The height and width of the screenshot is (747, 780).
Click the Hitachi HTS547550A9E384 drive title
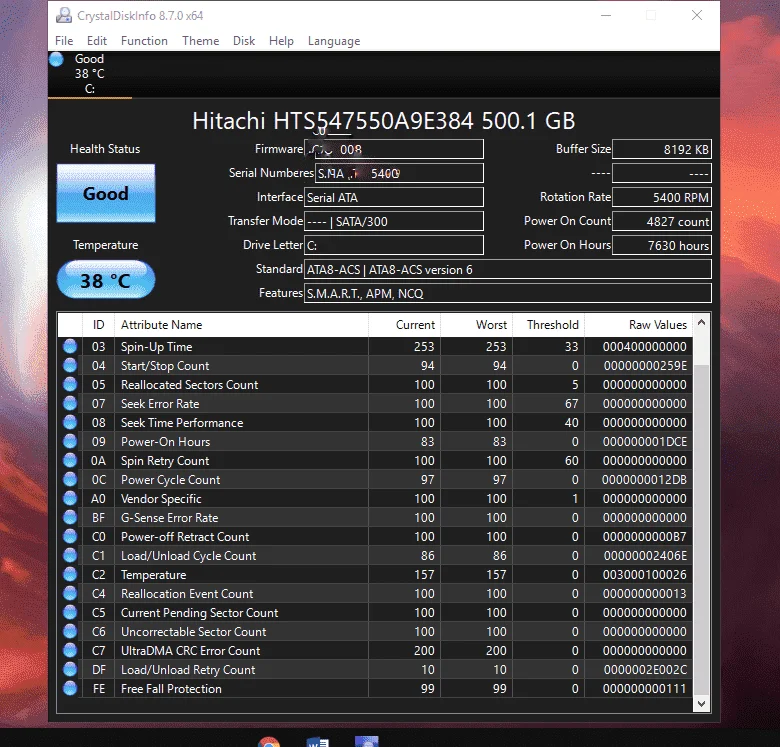(384, 121)
